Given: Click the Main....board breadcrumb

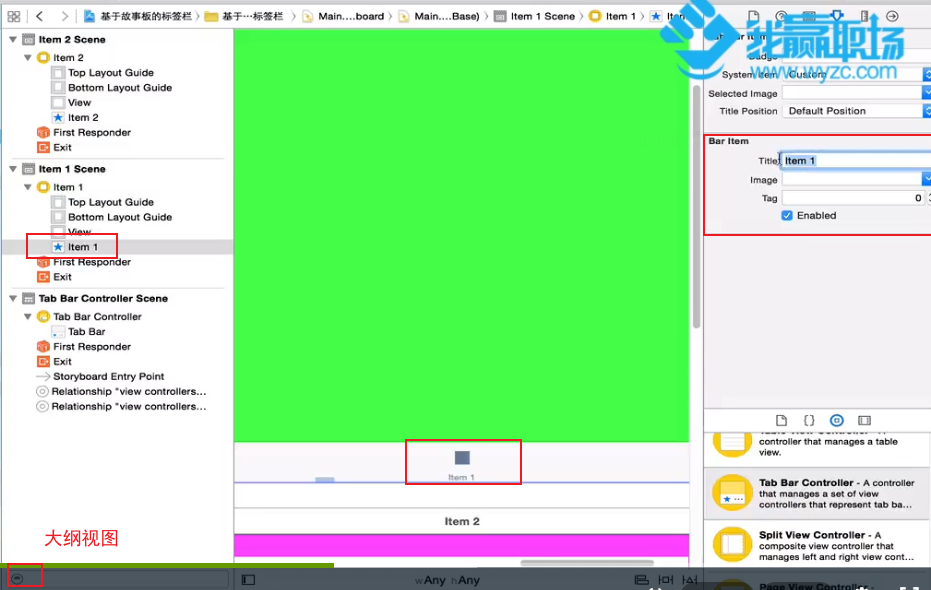Looking at the screenshot, I should click(x=344, y=16).
